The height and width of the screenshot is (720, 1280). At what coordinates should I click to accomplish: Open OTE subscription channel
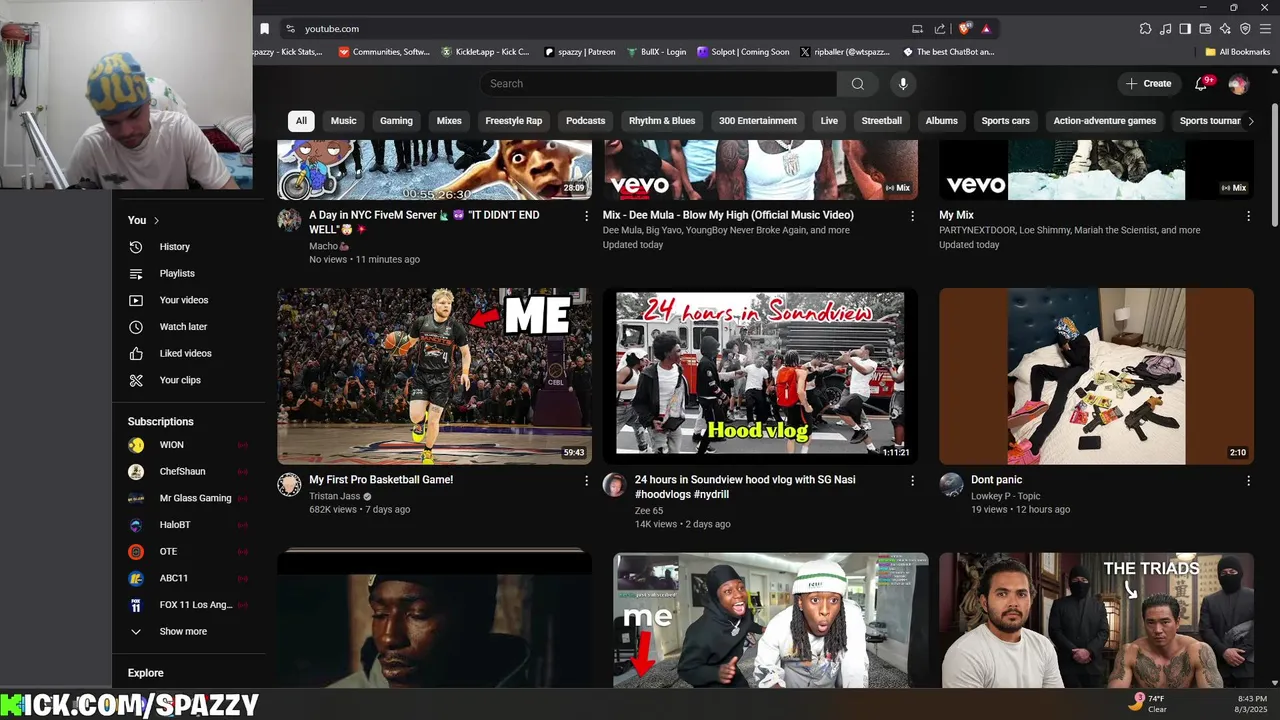pyautogui.click(x=168, y=551)
